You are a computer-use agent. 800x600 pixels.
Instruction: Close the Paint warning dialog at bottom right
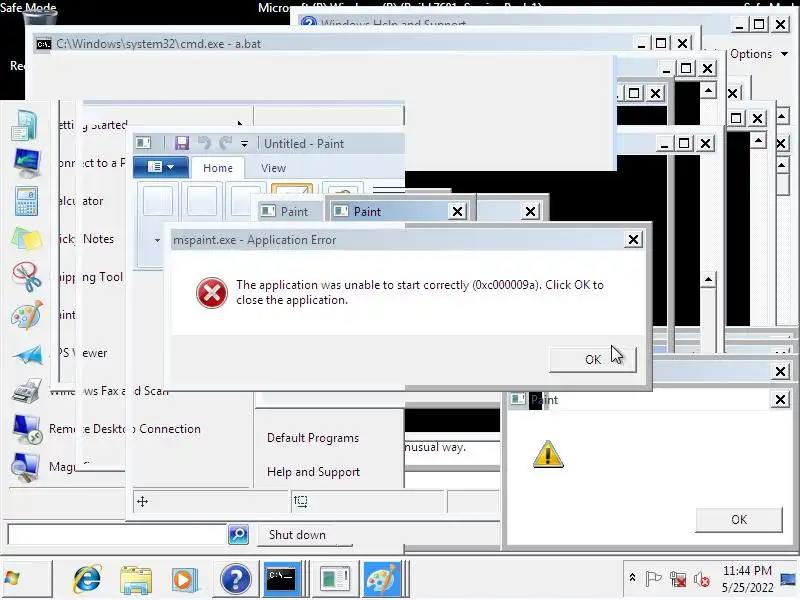coord(780,399)
